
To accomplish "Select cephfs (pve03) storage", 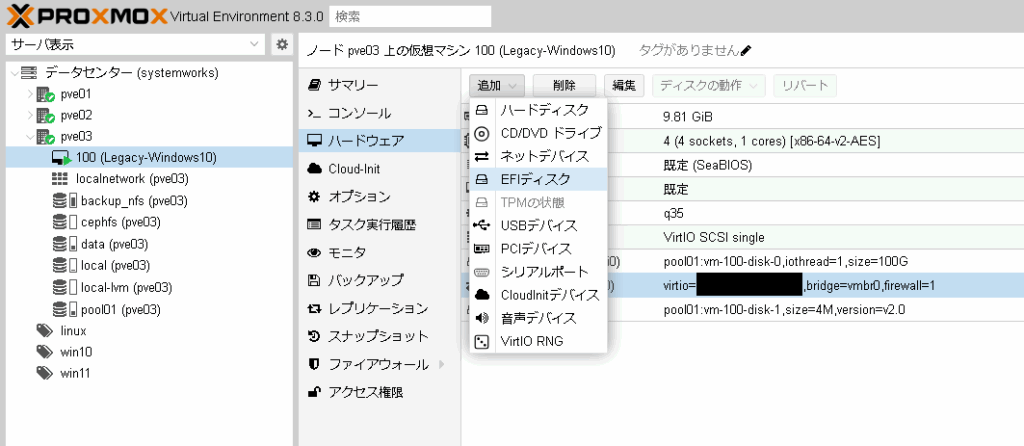I will pos(121,222).
